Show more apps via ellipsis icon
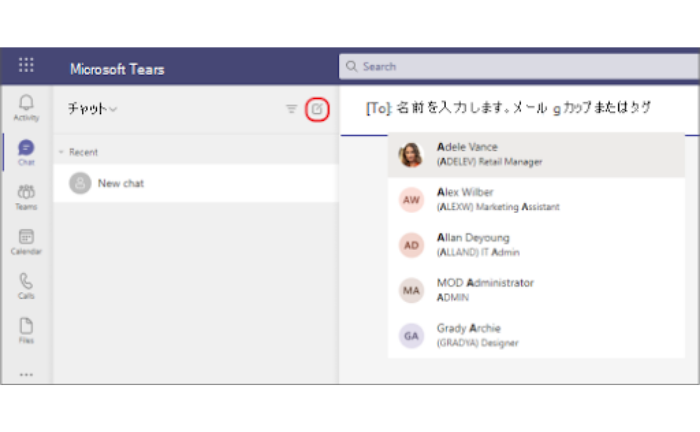 pos(26,375)
